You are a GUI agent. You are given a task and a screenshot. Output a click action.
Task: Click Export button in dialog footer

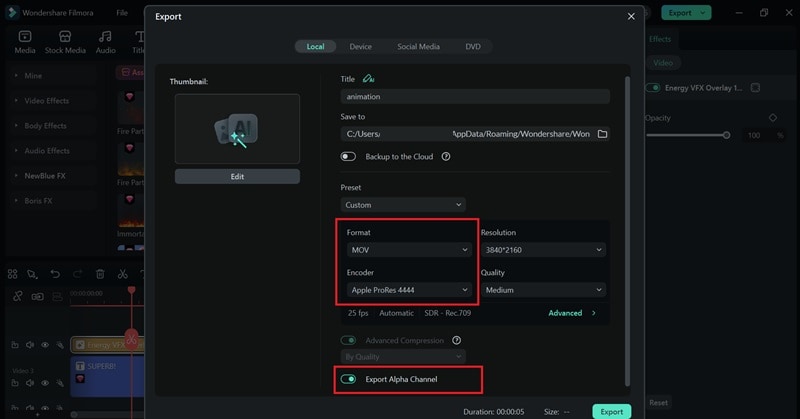(611, 411)
